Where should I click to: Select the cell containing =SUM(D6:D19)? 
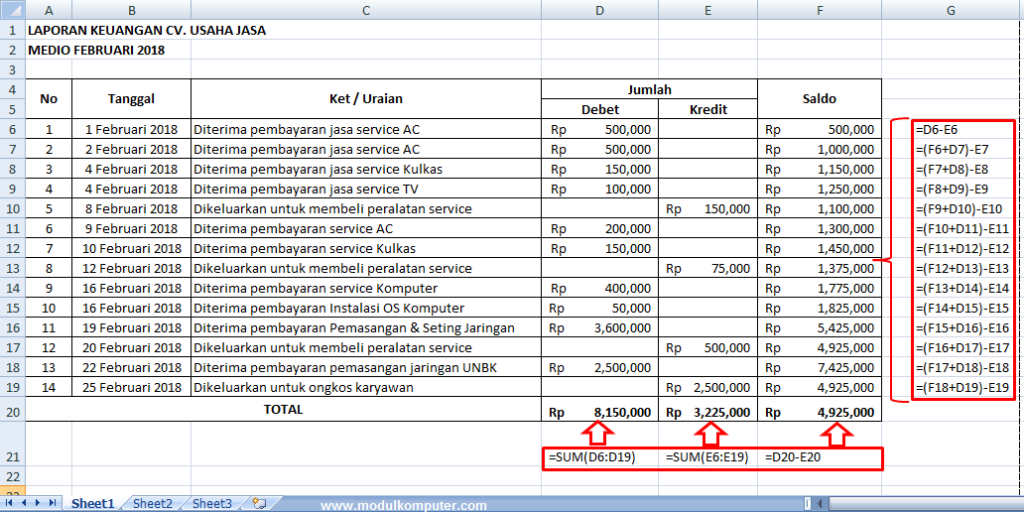[x=600, y=457]
